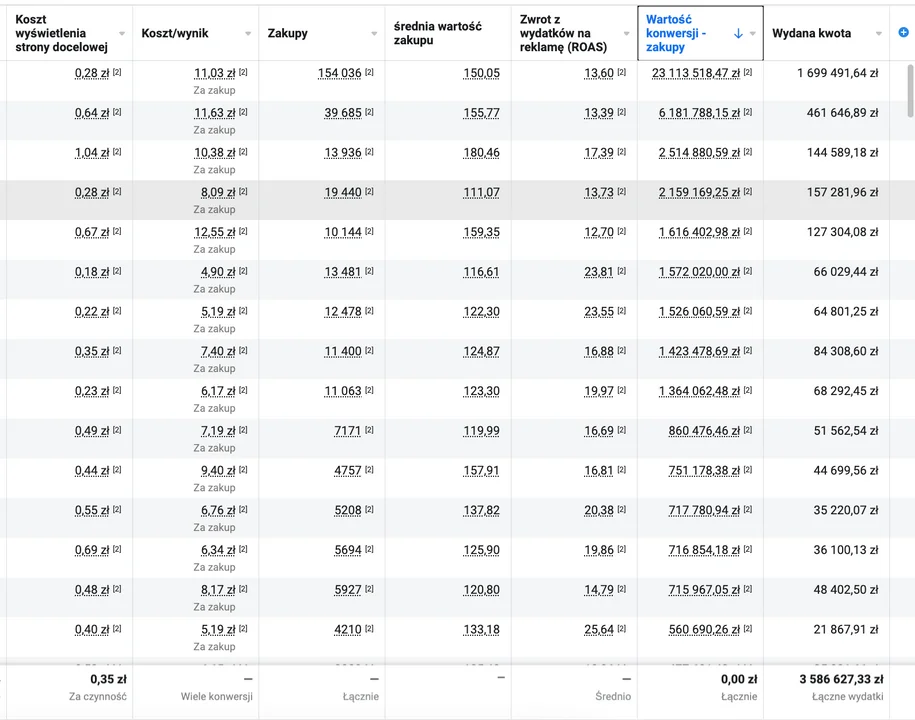Expand Wydana kwota column options
This screenshot has height=720, width=915.
pyautogui.click(x=878, y=34)
